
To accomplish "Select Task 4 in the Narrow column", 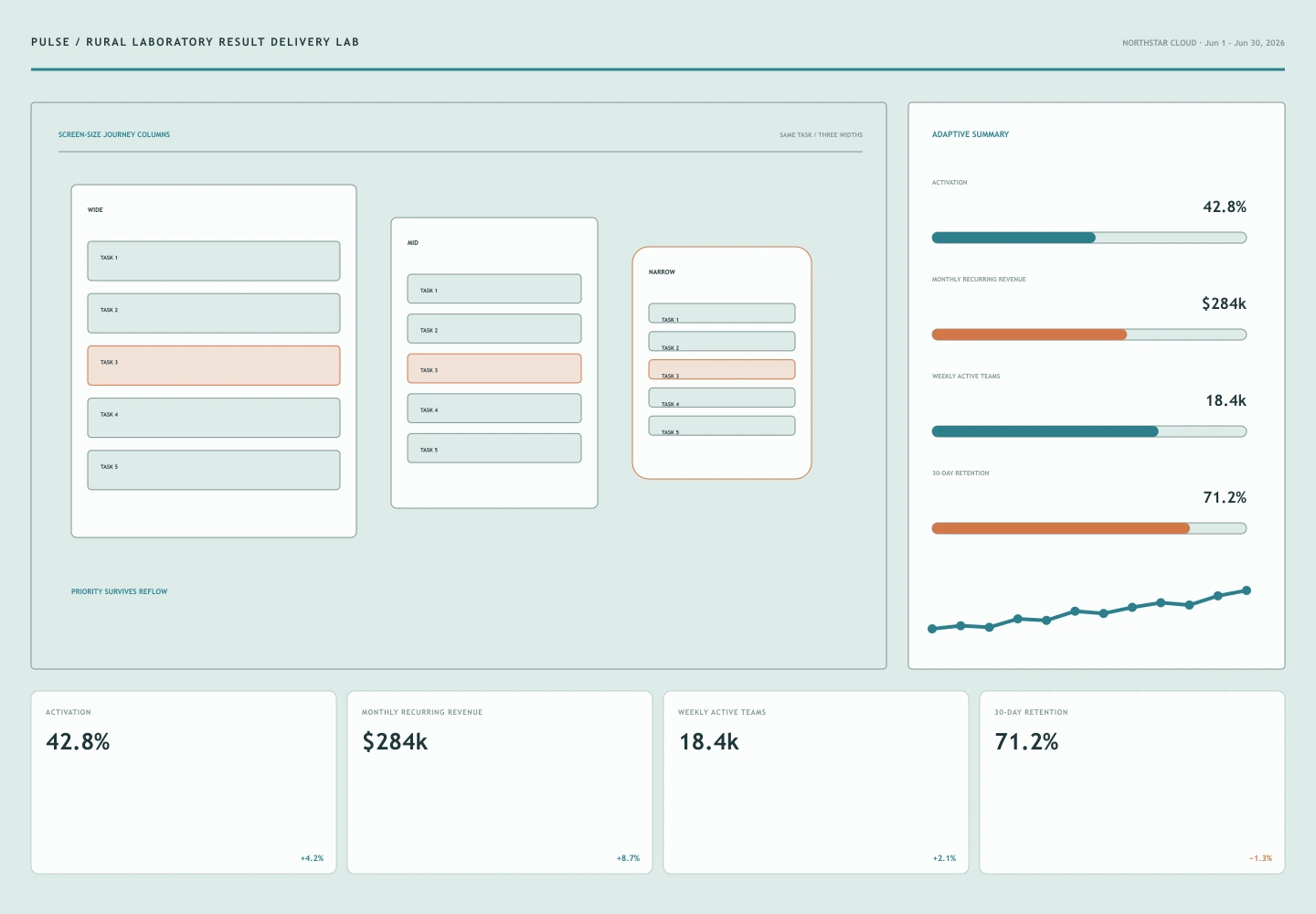I will point(722,398).
